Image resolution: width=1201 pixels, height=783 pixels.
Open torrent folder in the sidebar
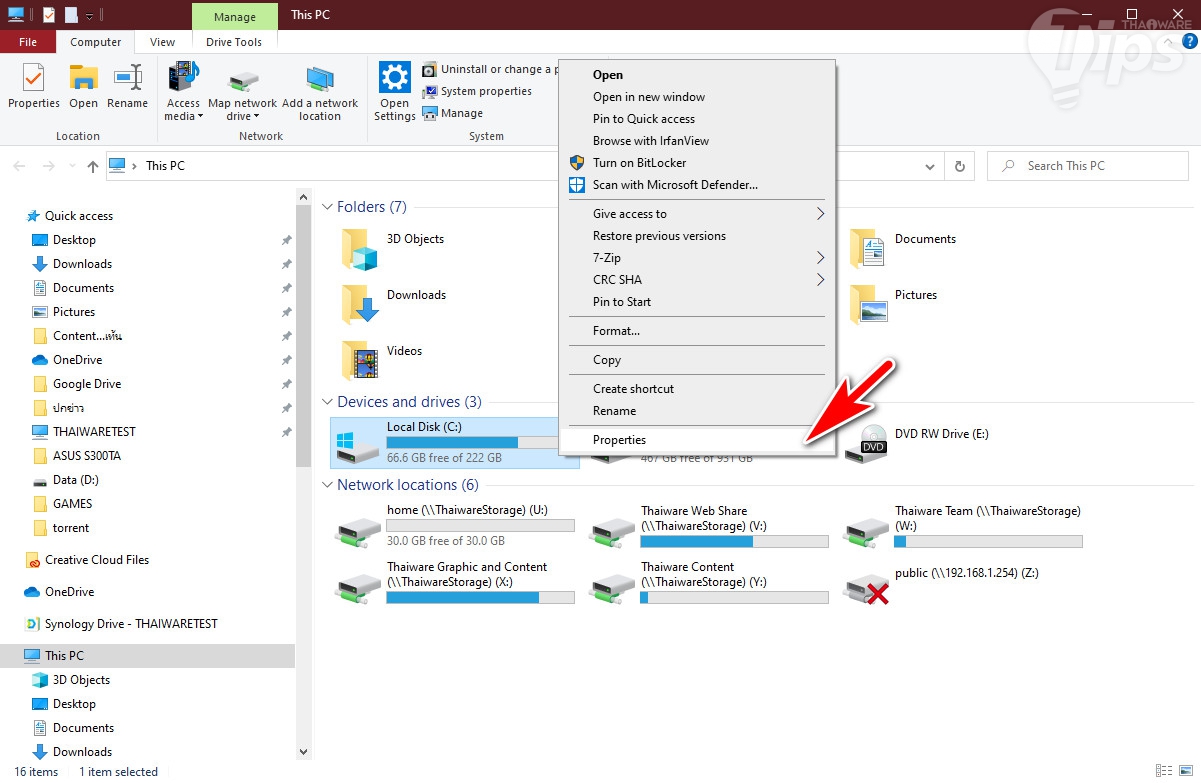pos(61,528)
